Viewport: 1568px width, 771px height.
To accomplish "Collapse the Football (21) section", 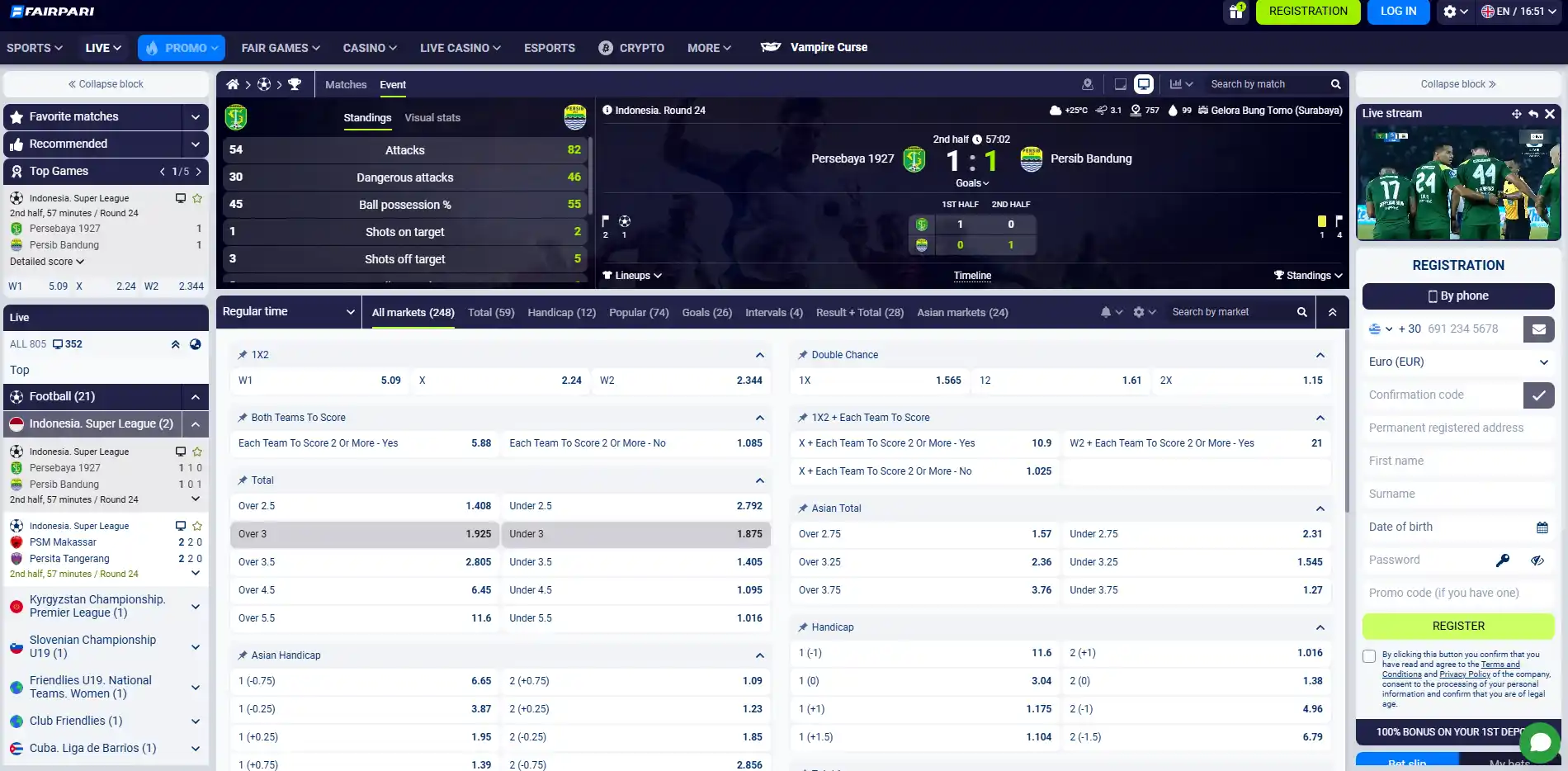I will click(195, 397).
